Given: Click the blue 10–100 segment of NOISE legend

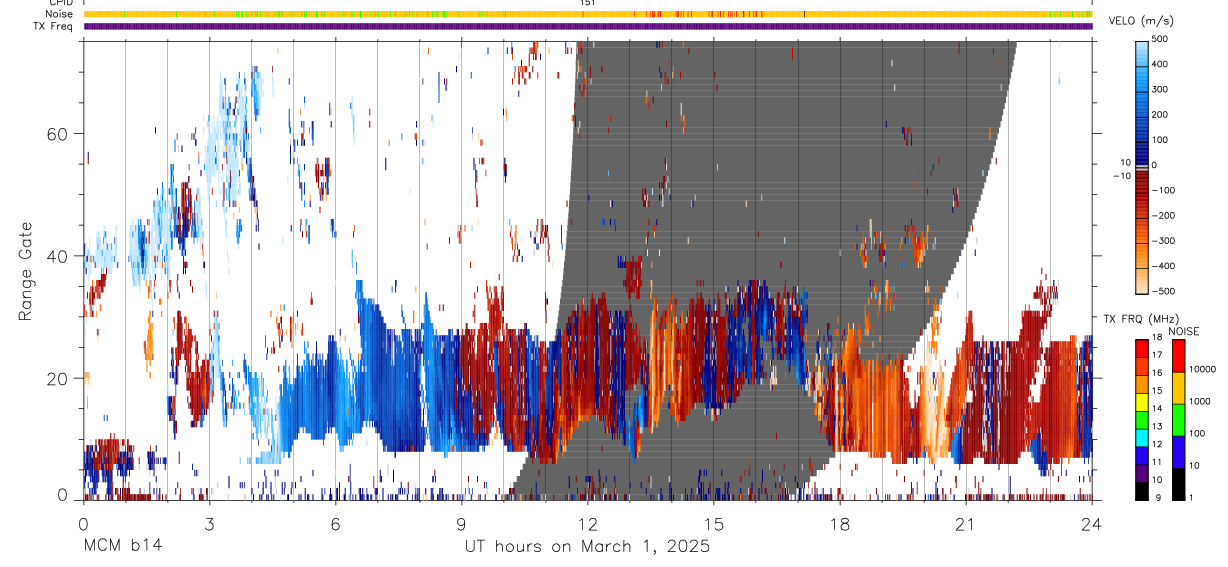Looking at the screenshot, I should point(1179,451).
